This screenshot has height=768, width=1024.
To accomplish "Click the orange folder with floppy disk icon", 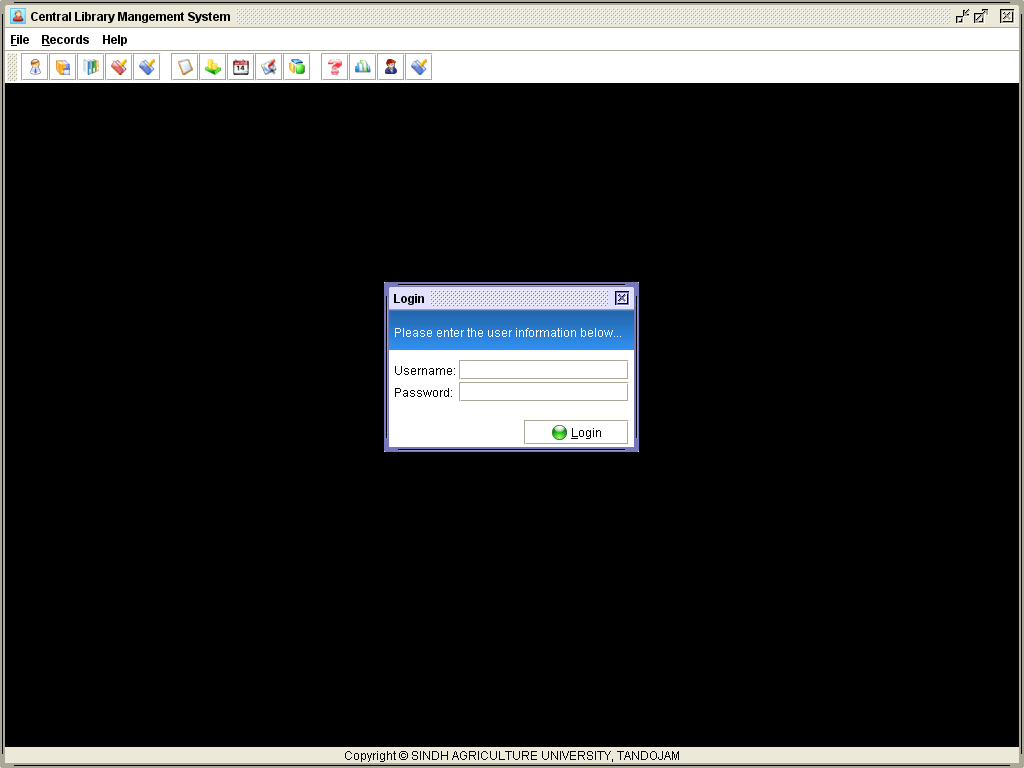I will pos(63,67).
